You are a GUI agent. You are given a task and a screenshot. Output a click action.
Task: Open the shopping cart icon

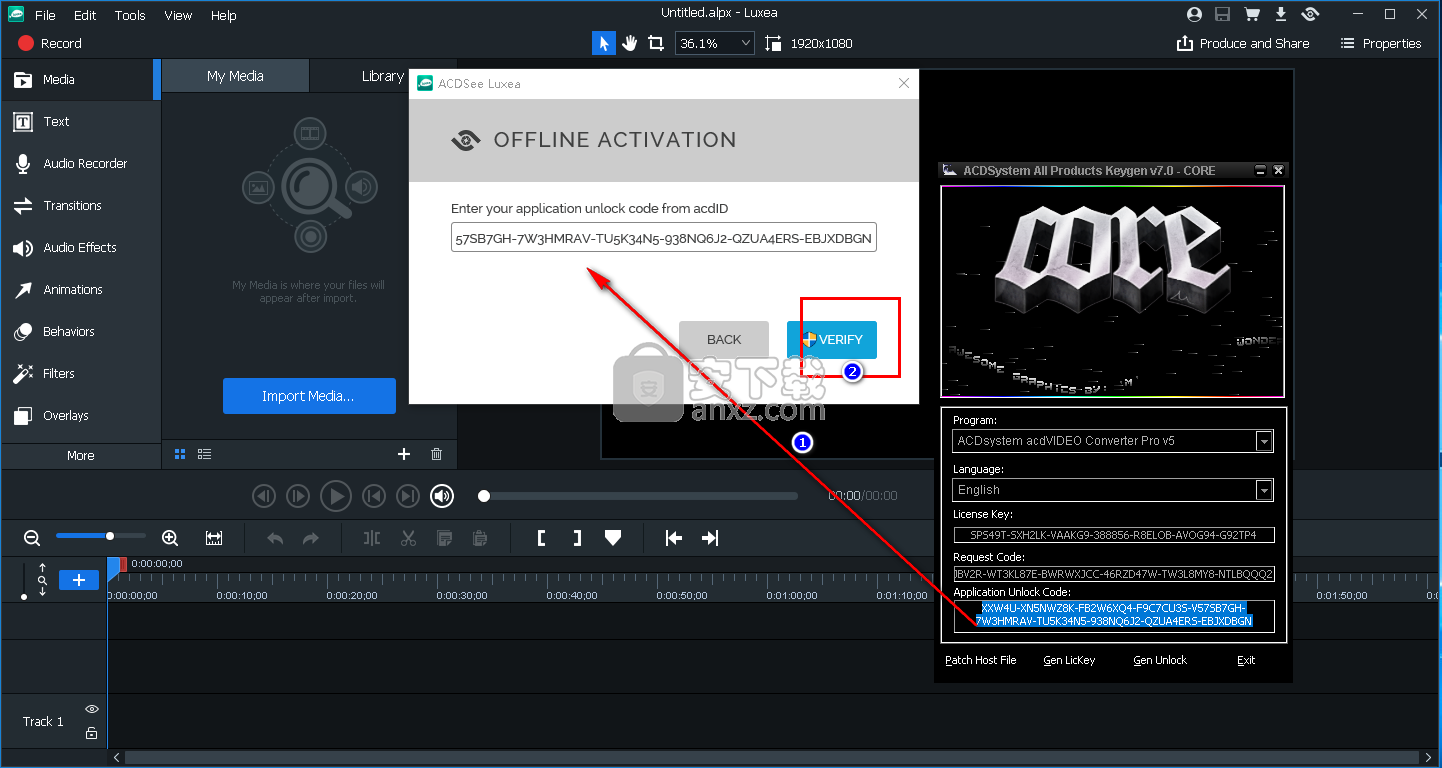[x=1251, y=14]
